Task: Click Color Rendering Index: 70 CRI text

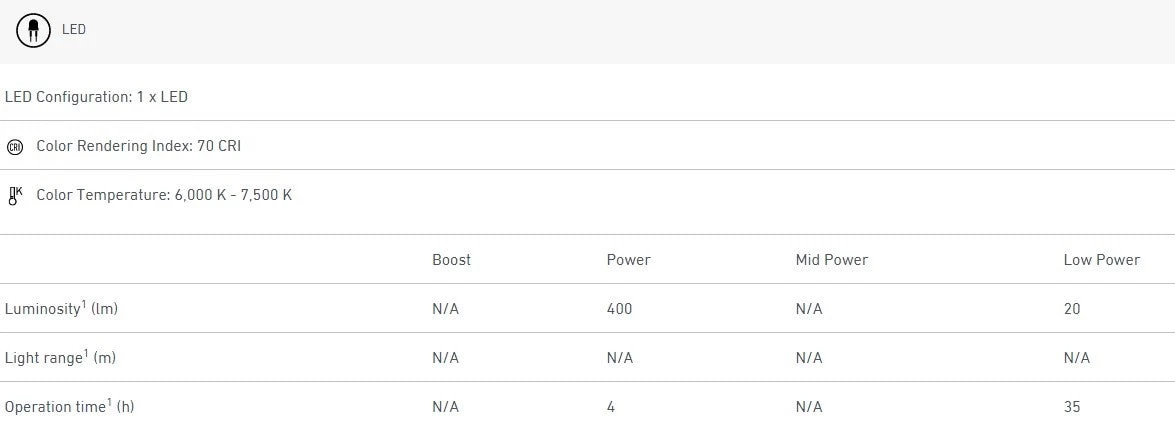Action: tap(138, 146)
